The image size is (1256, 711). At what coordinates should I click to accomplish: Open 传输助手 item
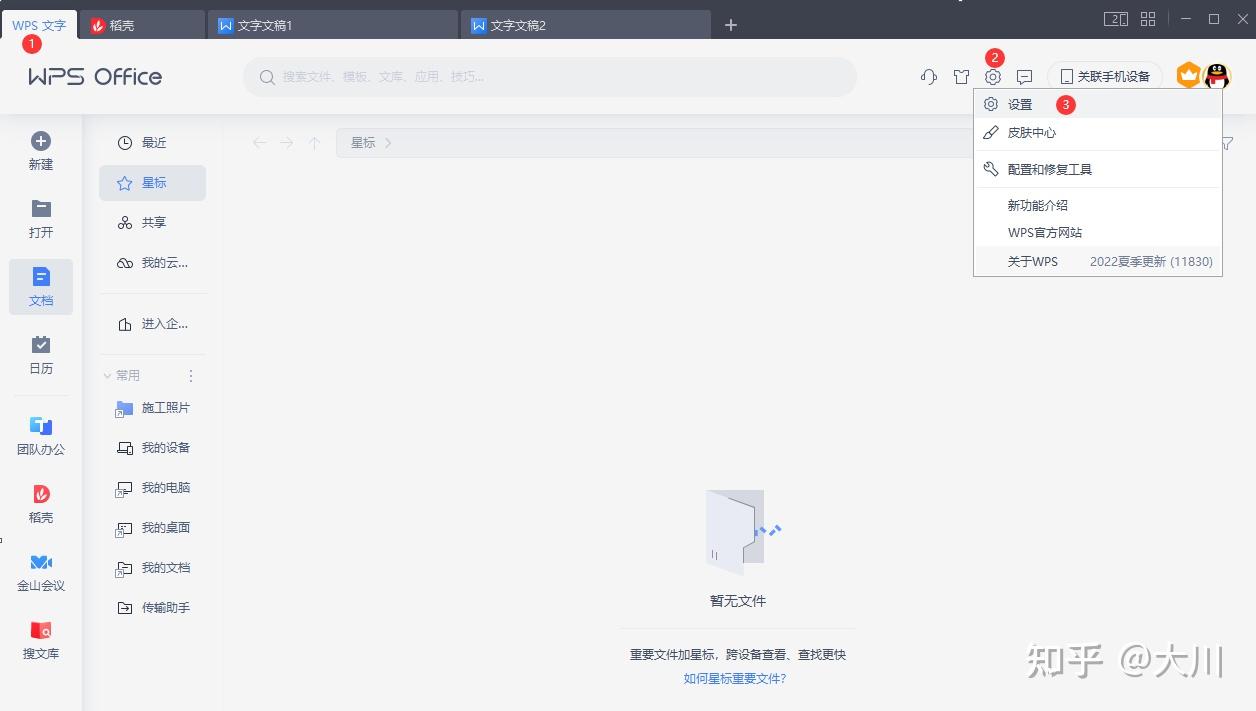pyautogui.click(x=152, y=608)
